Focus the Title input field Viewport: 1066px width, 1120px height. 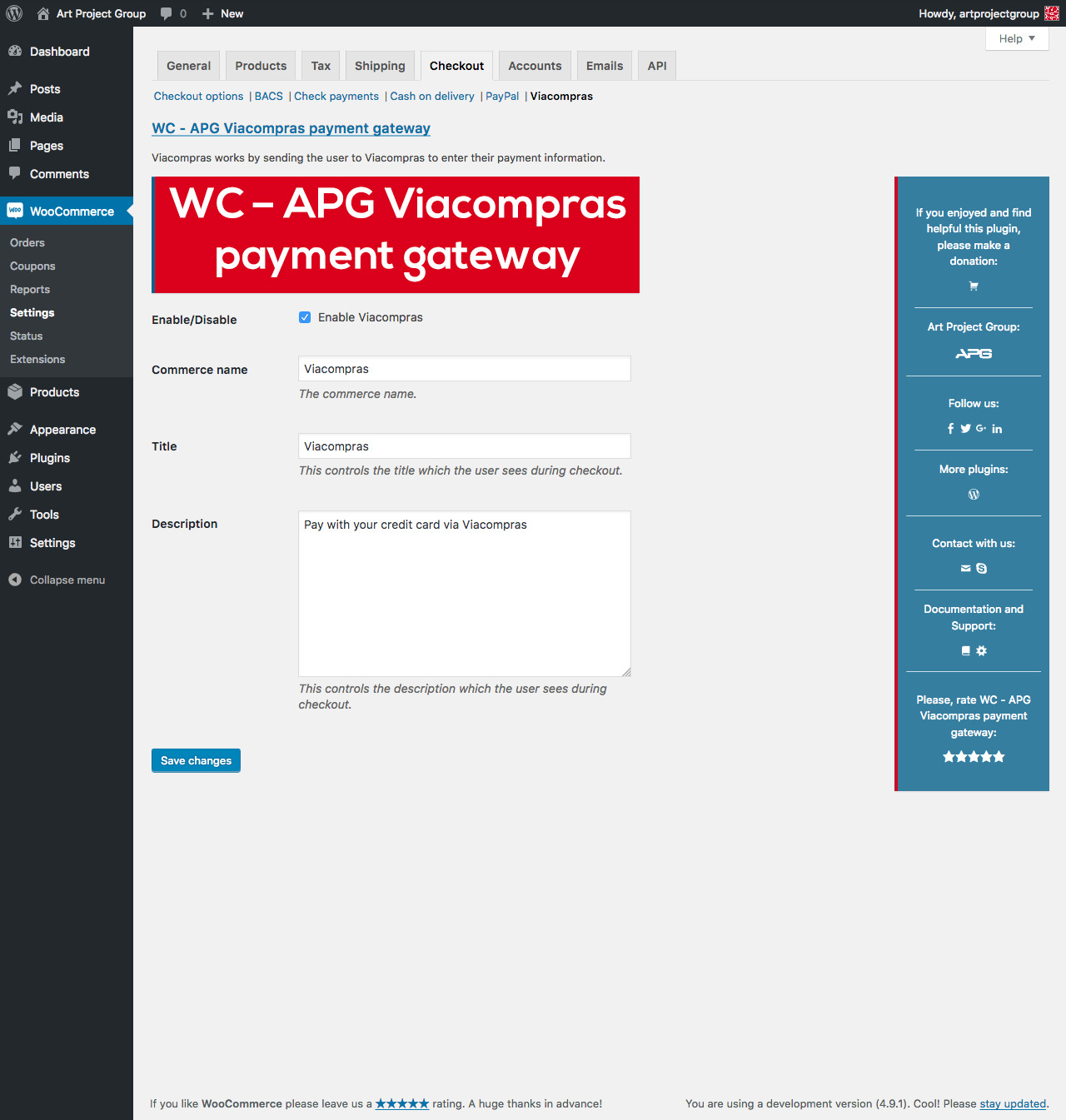click(465, 446)
